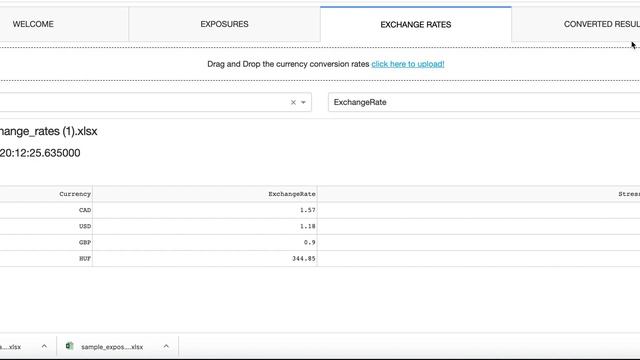Expand the left dropdown arrow
The height and width of the screenshot is (360, 640).
tap(303, 102)
